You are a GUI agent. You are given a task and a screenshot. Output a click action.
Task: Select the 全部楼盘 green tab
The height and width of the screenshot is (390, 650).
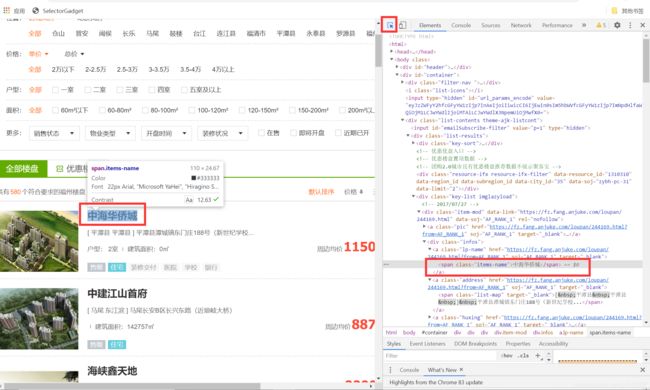(24, 169)
